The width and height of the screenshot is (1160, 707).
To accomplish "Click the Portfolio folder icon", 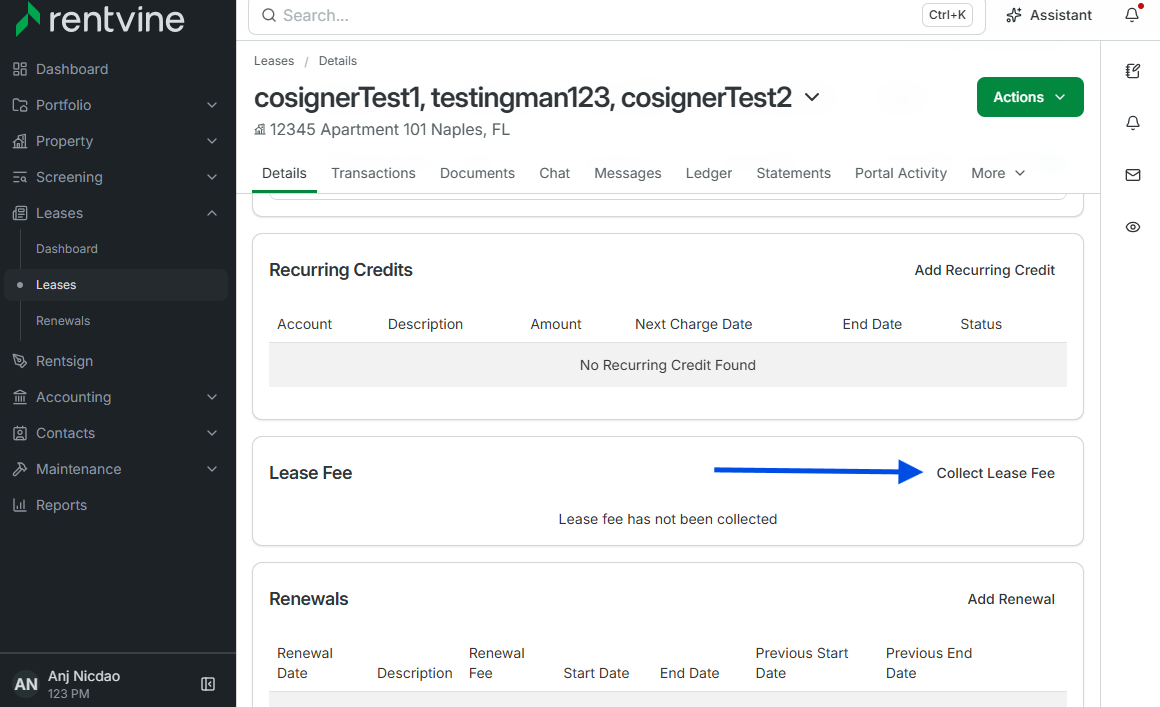I will [x=20, y=105].
